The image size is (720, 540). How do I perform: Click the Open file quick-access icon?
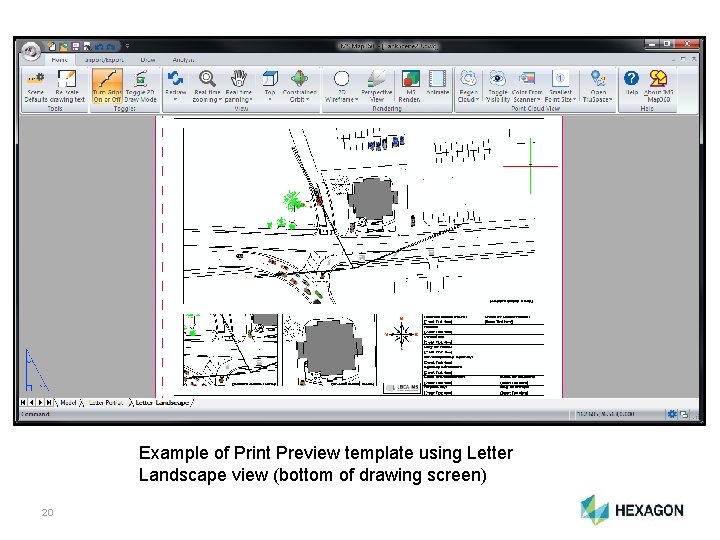(63, 46)
